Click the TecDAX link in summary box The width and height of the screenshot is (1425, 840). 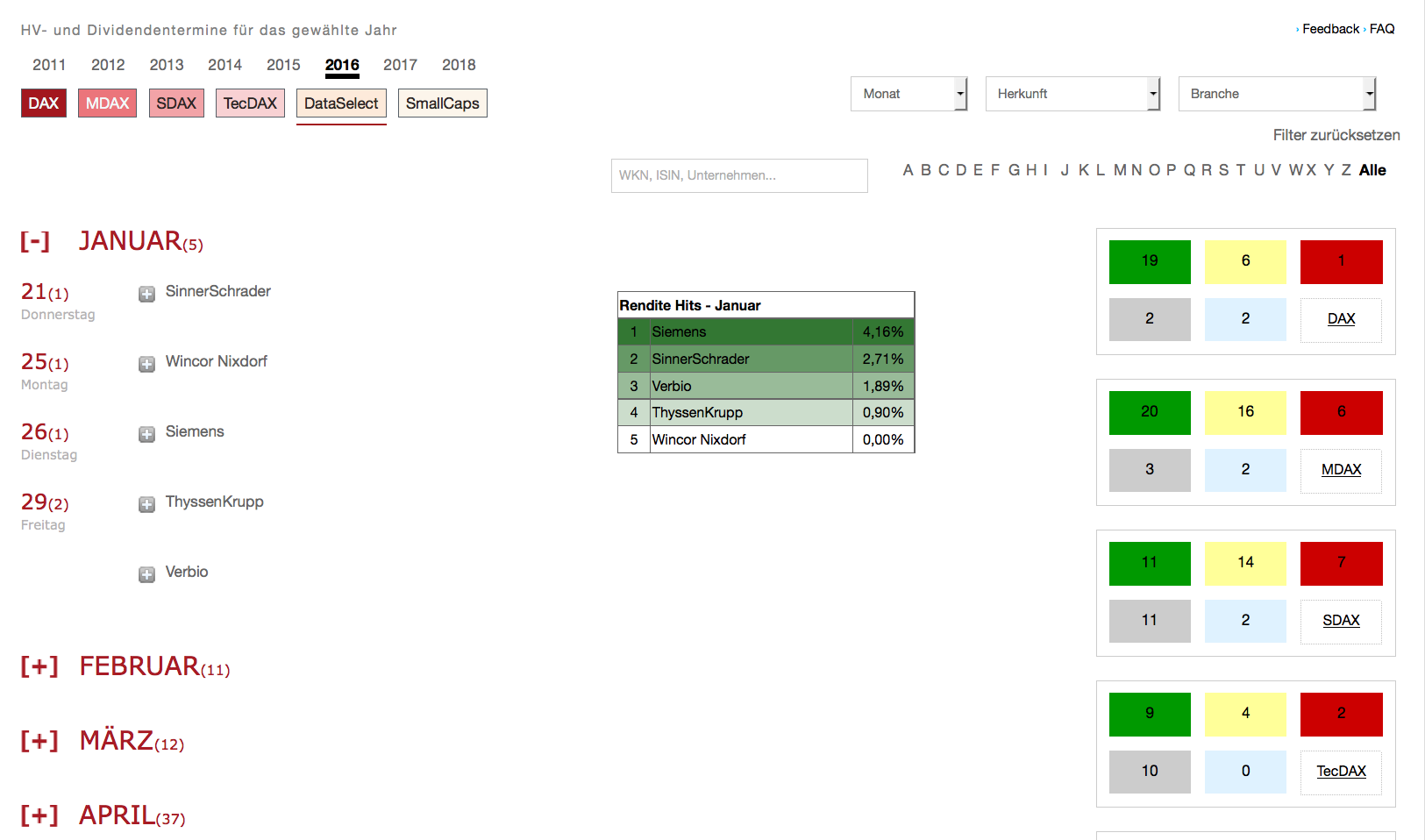pyautogui.click(x=1341, y=772)
